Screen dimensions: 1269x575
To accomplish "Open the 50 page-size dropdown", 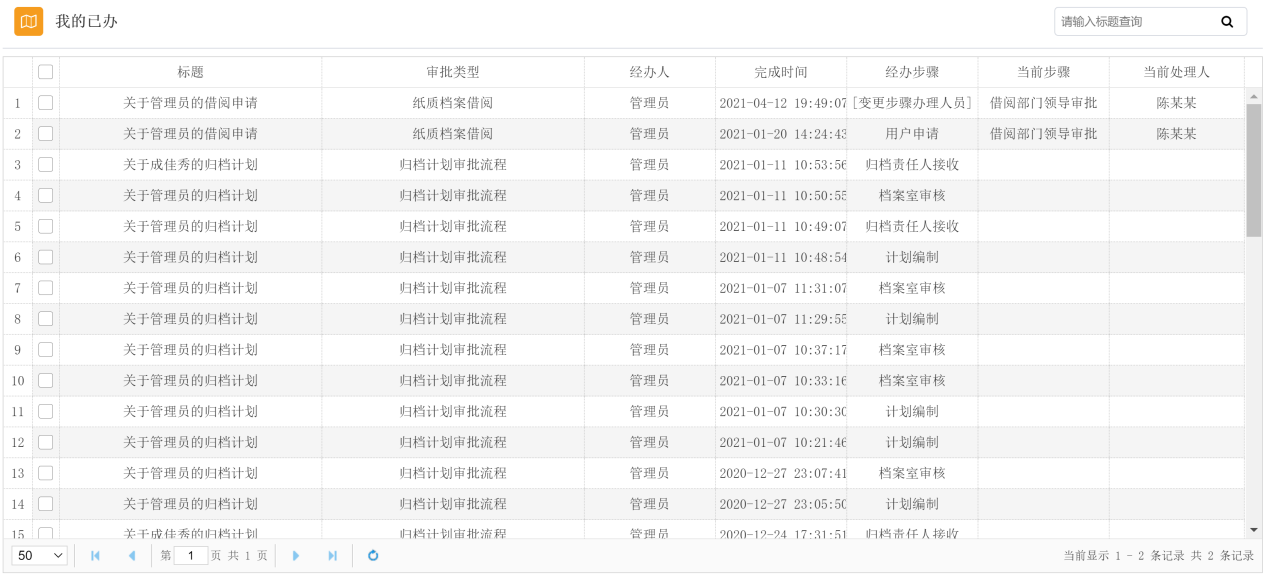I will (x=40, y=556).
